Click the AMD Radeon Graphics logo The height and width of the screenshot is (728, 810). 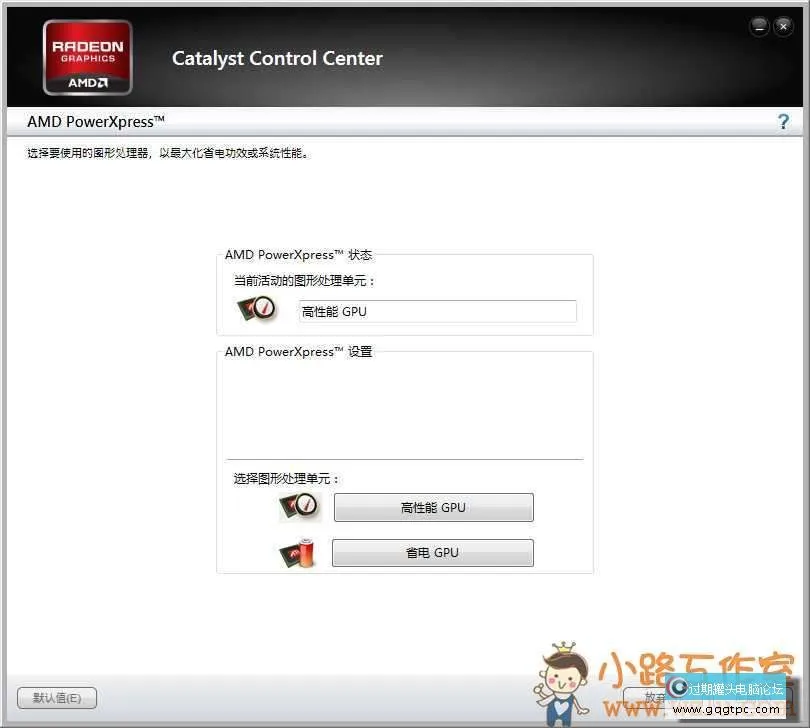(x=87, y=57)
